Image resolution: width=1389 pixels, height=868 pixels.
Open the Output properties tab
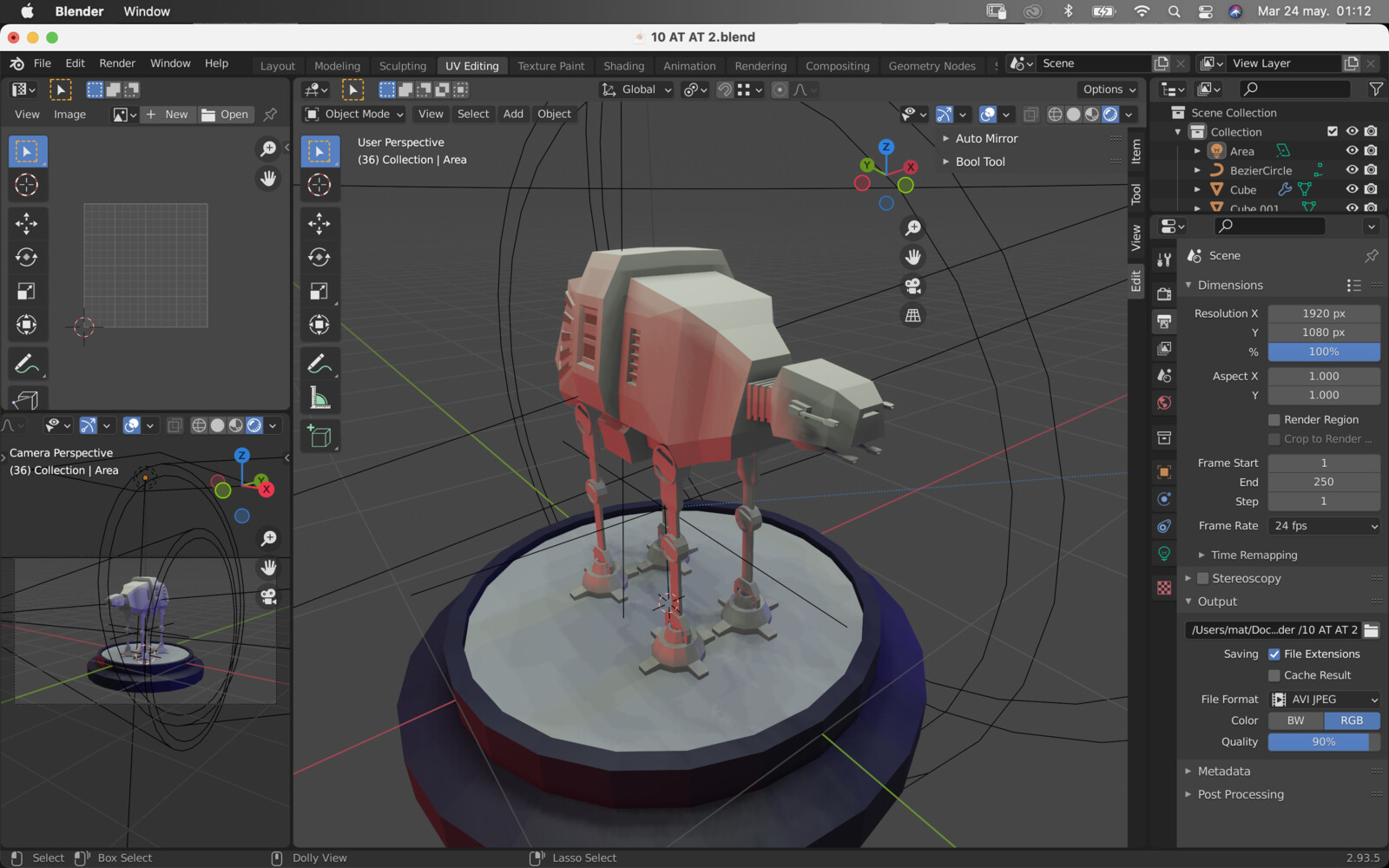coord(1164,321)
